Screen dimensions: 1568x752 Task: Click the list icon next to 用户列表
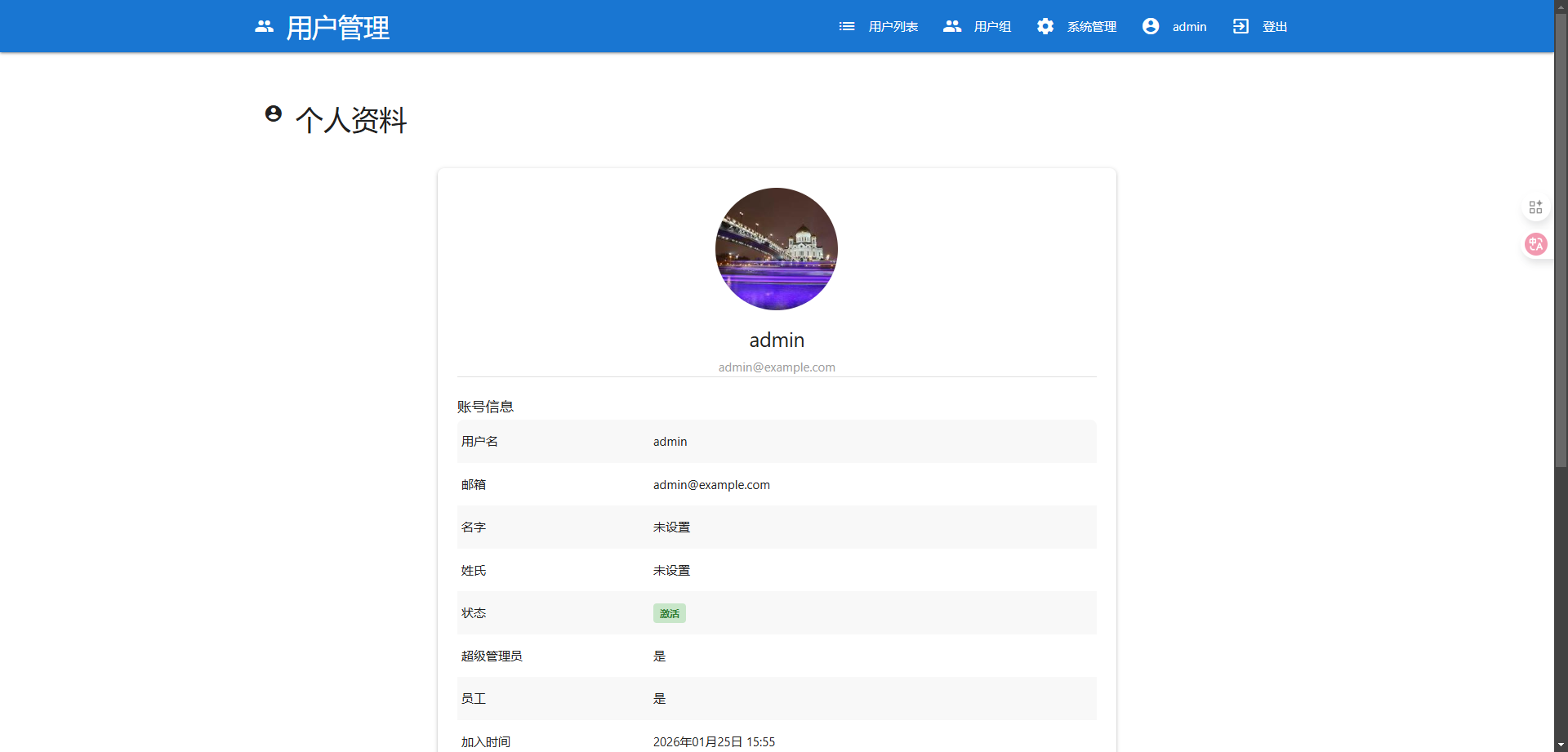pos(847,27)
